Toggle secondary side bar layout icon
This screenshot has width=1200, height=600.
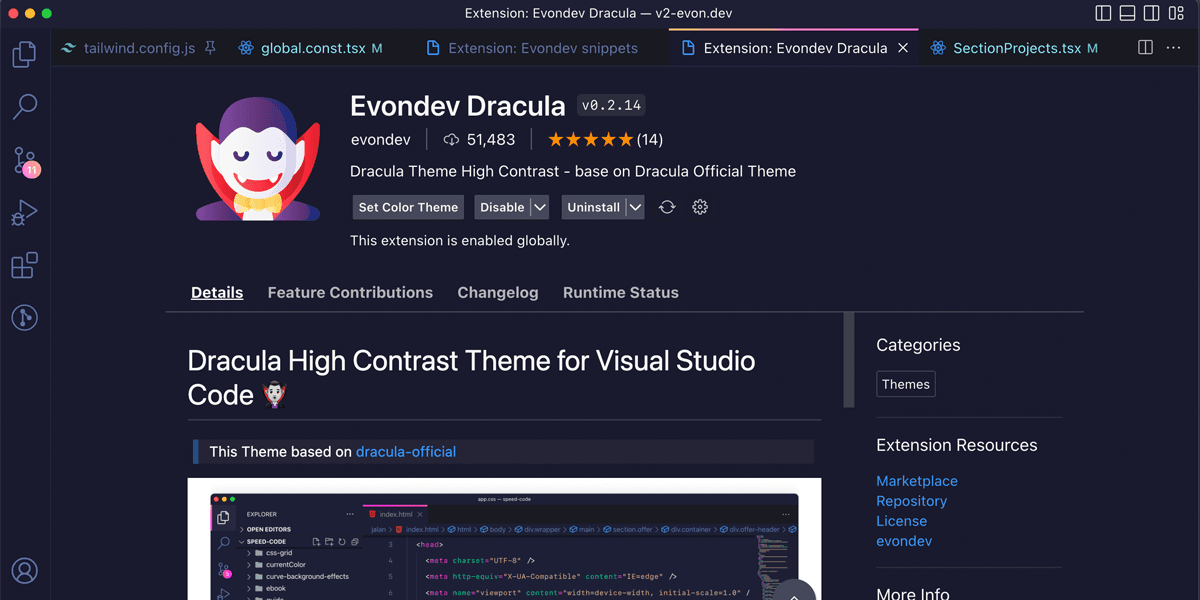(x=1151, y=13)
